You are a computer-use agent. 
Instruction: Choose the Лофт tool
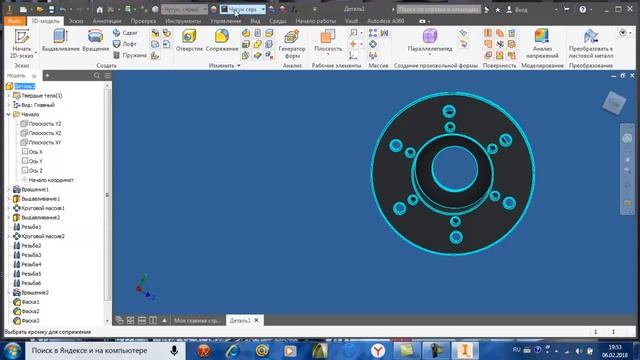click(125, 44)
